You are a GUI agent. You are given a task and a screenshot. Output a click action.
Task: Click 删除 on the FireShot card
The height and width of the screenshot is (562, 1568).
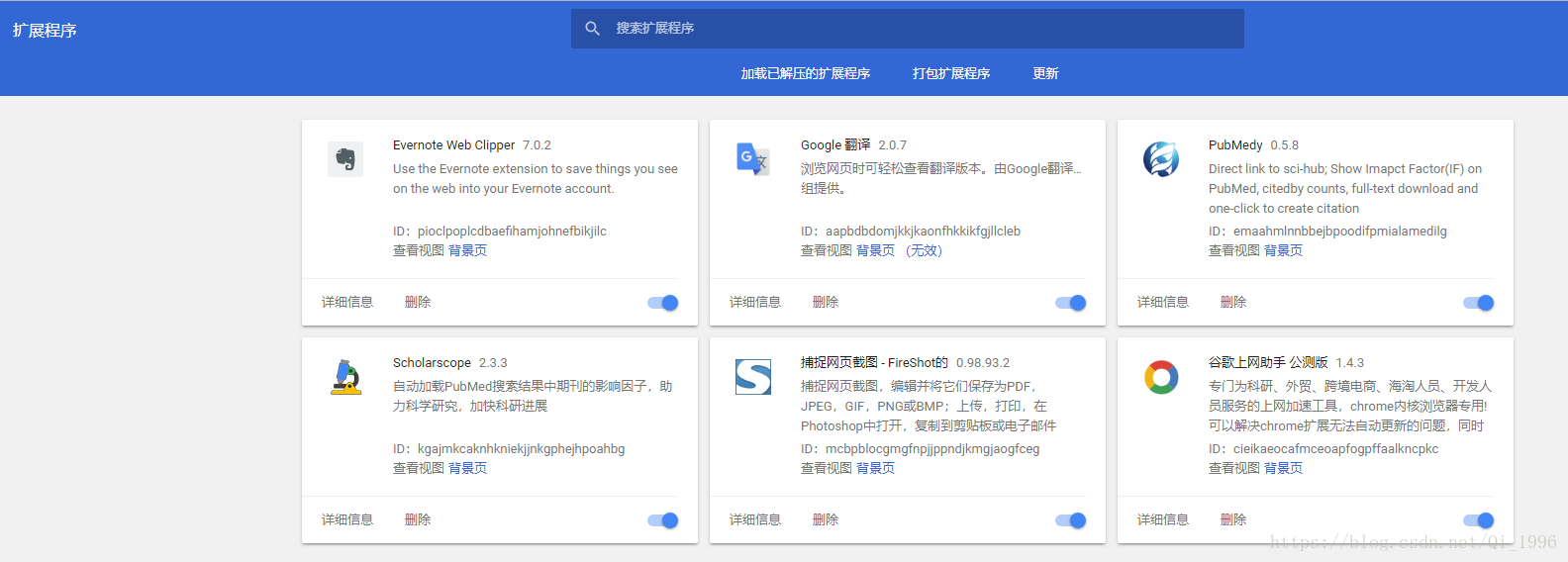826,519
